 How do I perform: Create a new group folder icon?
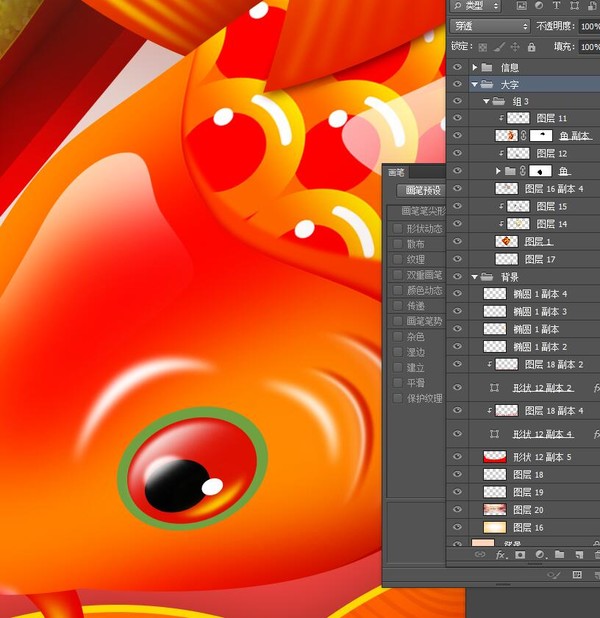559,554
